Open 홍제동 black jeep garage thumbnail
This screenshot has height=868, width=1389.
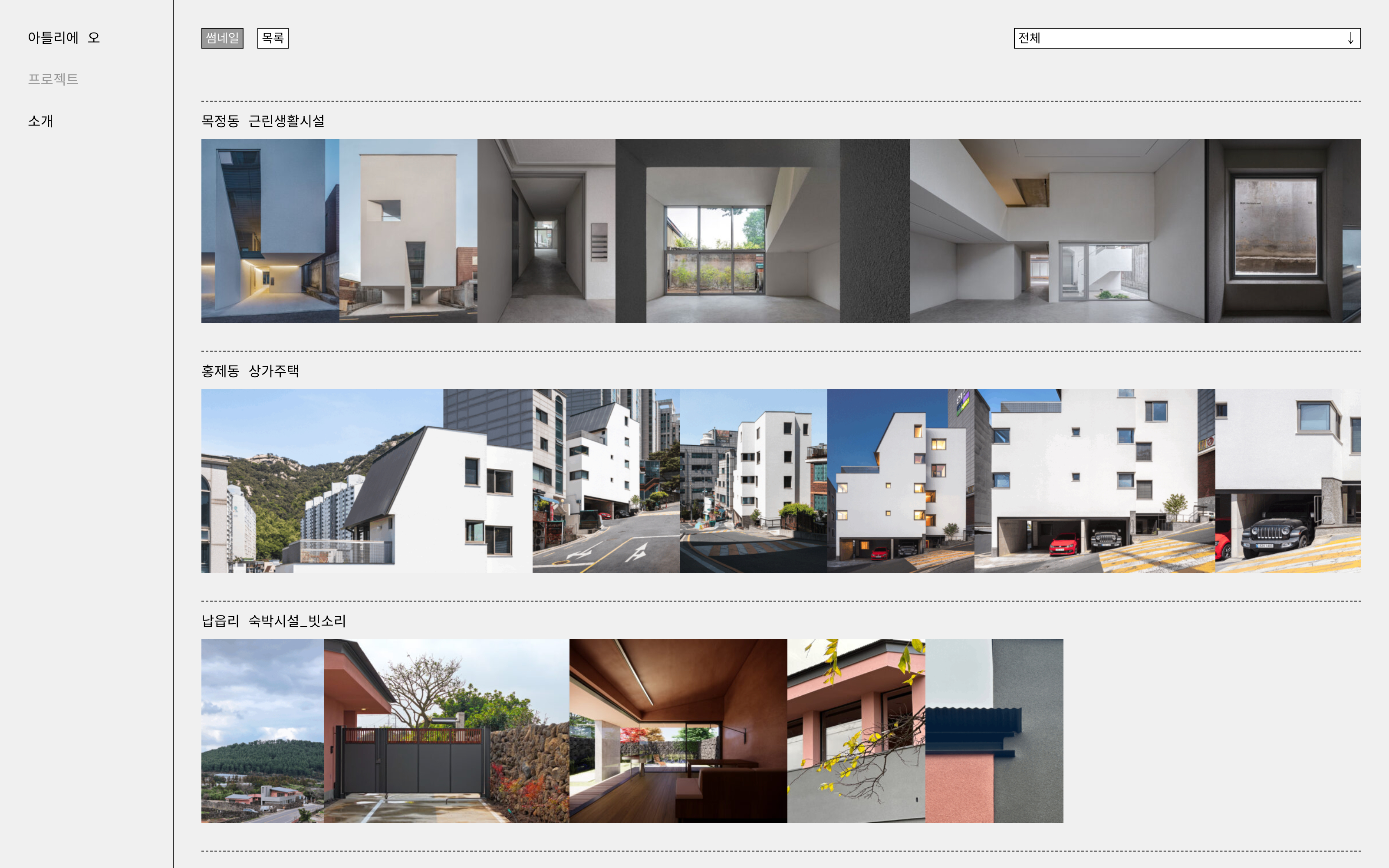[1287, 480]
